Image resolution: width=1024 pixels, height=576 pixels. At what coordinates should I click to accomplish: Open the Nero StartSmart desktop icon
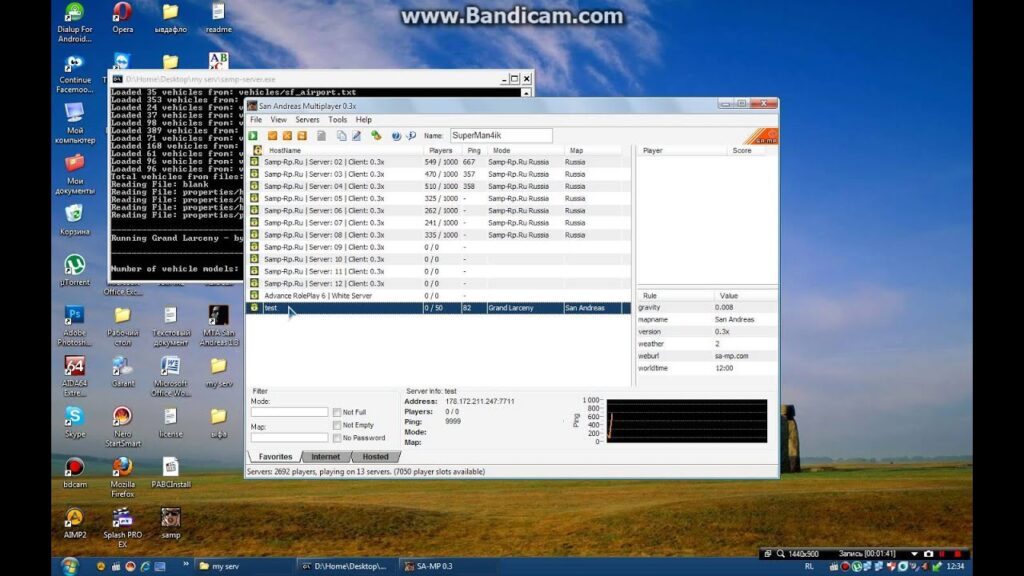[122, 426]
